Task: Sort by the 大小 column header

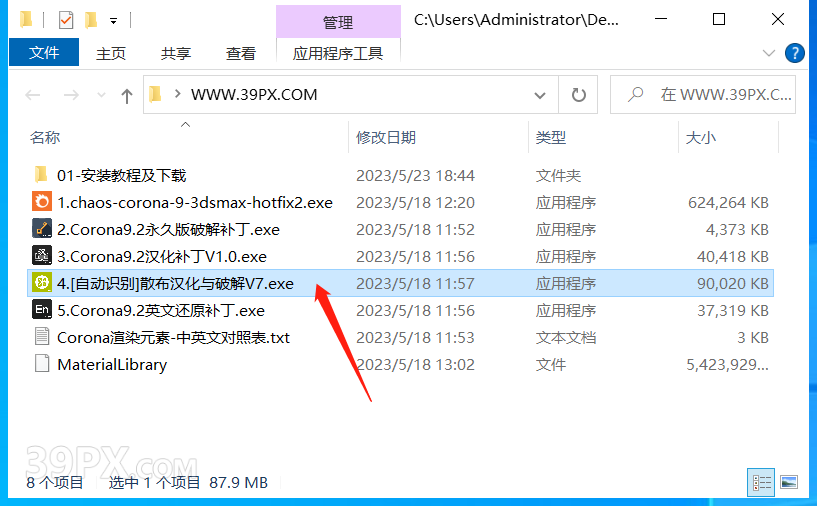Action: 701,138
